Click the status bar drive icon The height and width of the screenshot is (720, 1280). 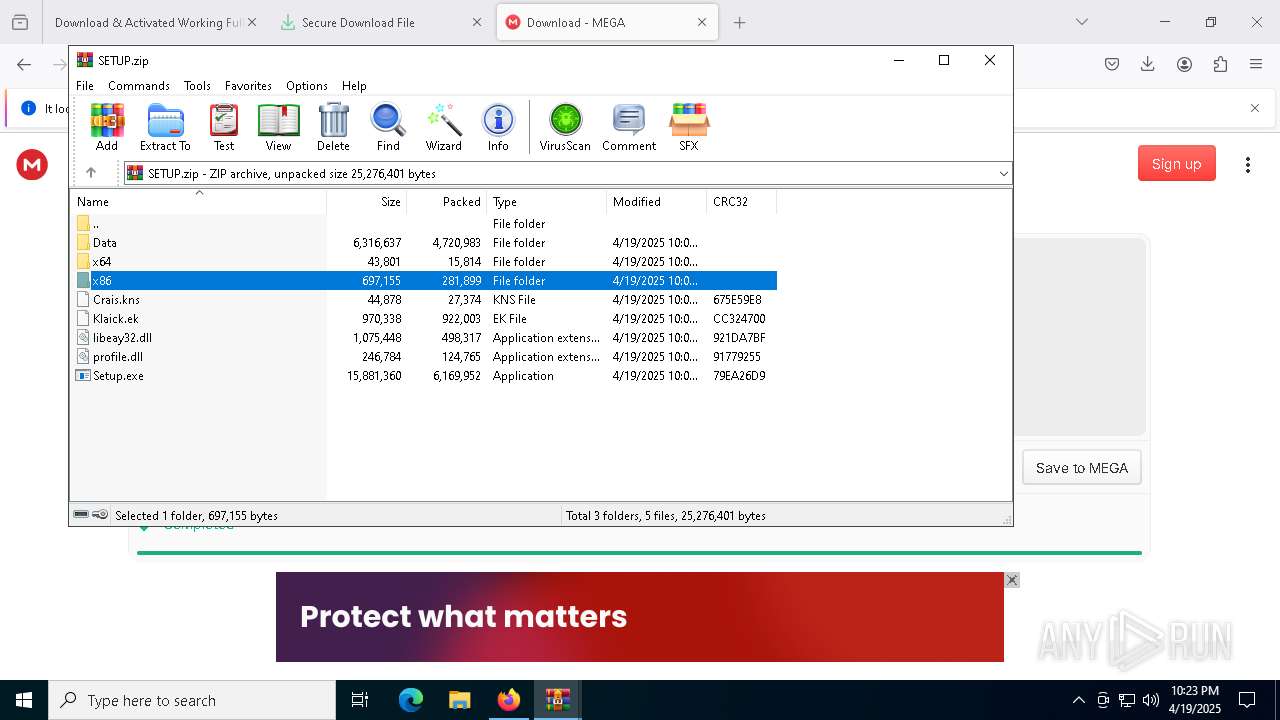(x=81, y=515)
